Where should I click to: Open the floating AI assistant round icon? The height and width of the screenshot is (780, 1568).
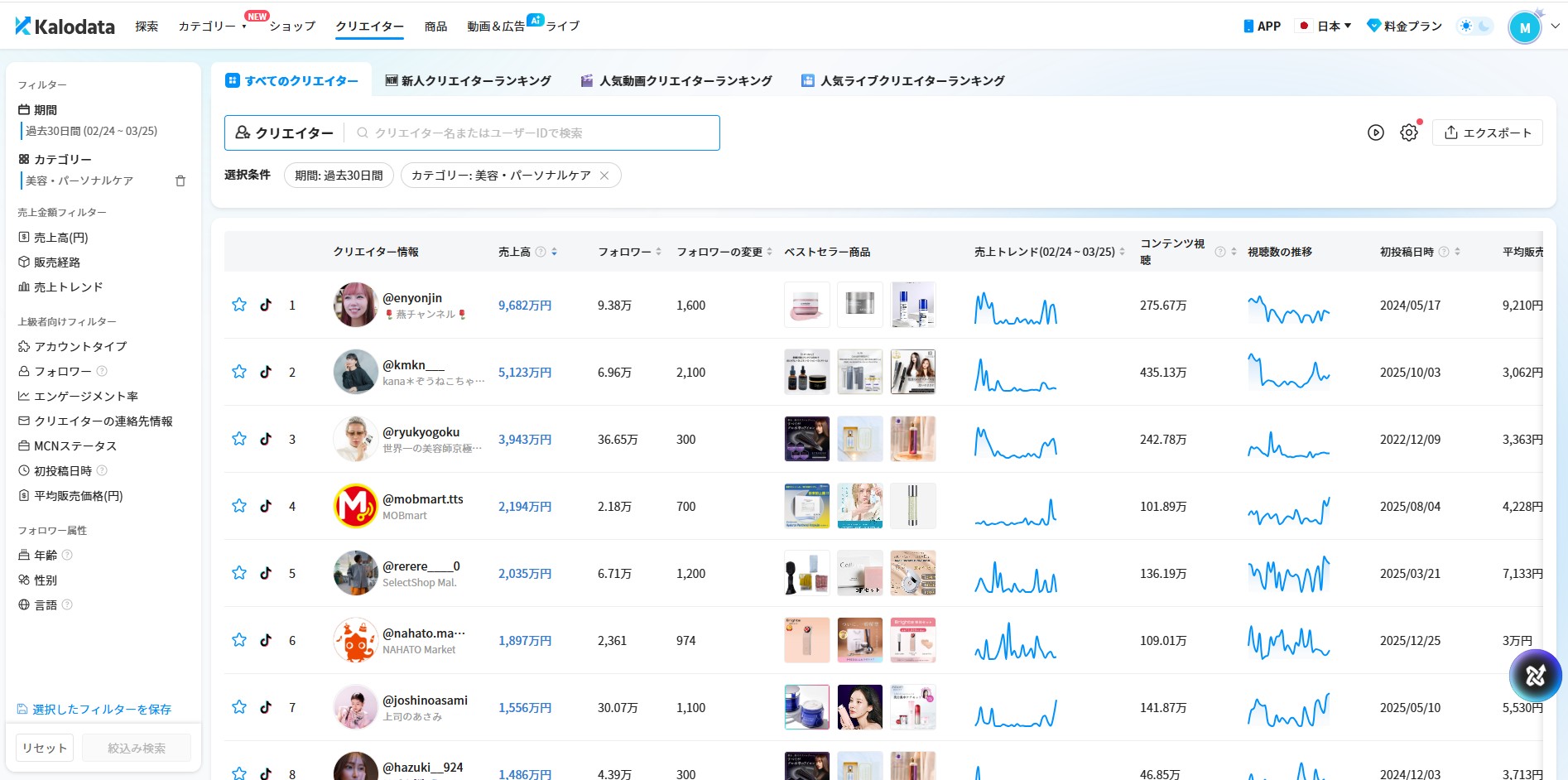[x=1534, y=676]
